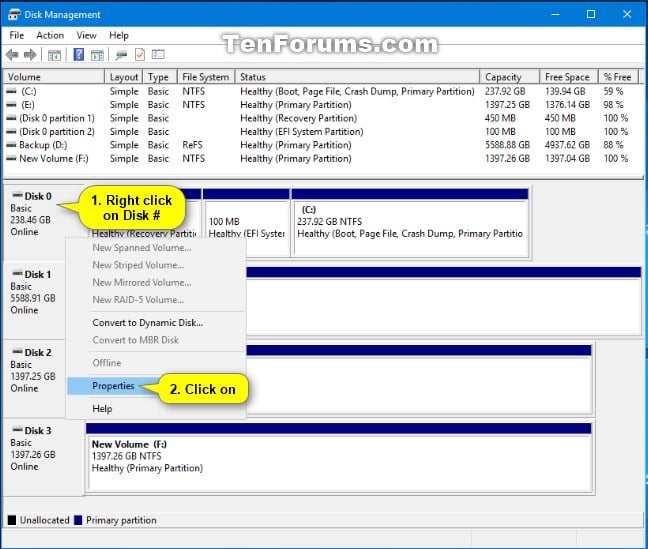Click the drive icon beside Backup (D:)
This screenshot has width=648, height=549.
coord(12,145)
